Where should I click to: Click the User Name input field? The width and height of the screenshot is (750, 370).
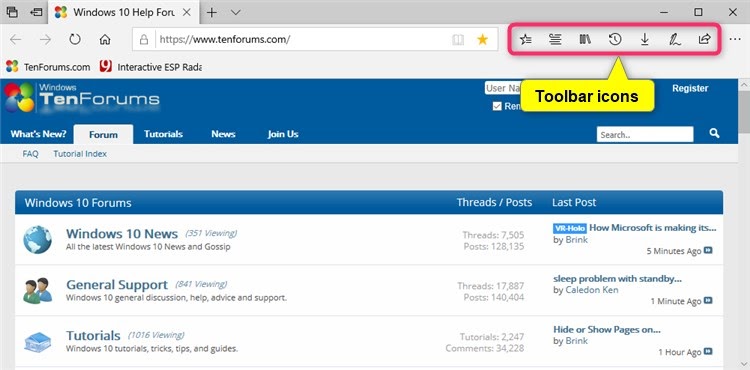(502, 88)
